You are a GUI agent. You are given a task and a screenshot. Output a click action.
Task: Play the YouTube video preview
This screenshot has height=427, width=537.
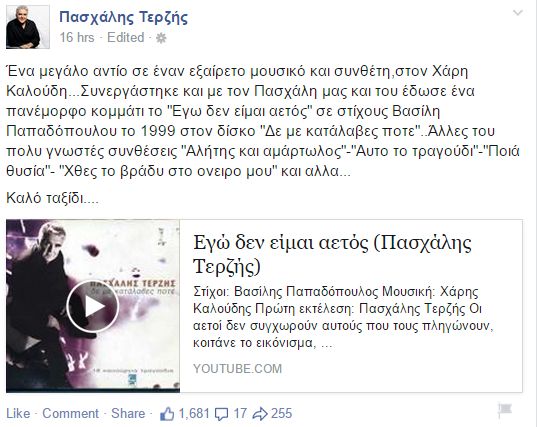93,306
